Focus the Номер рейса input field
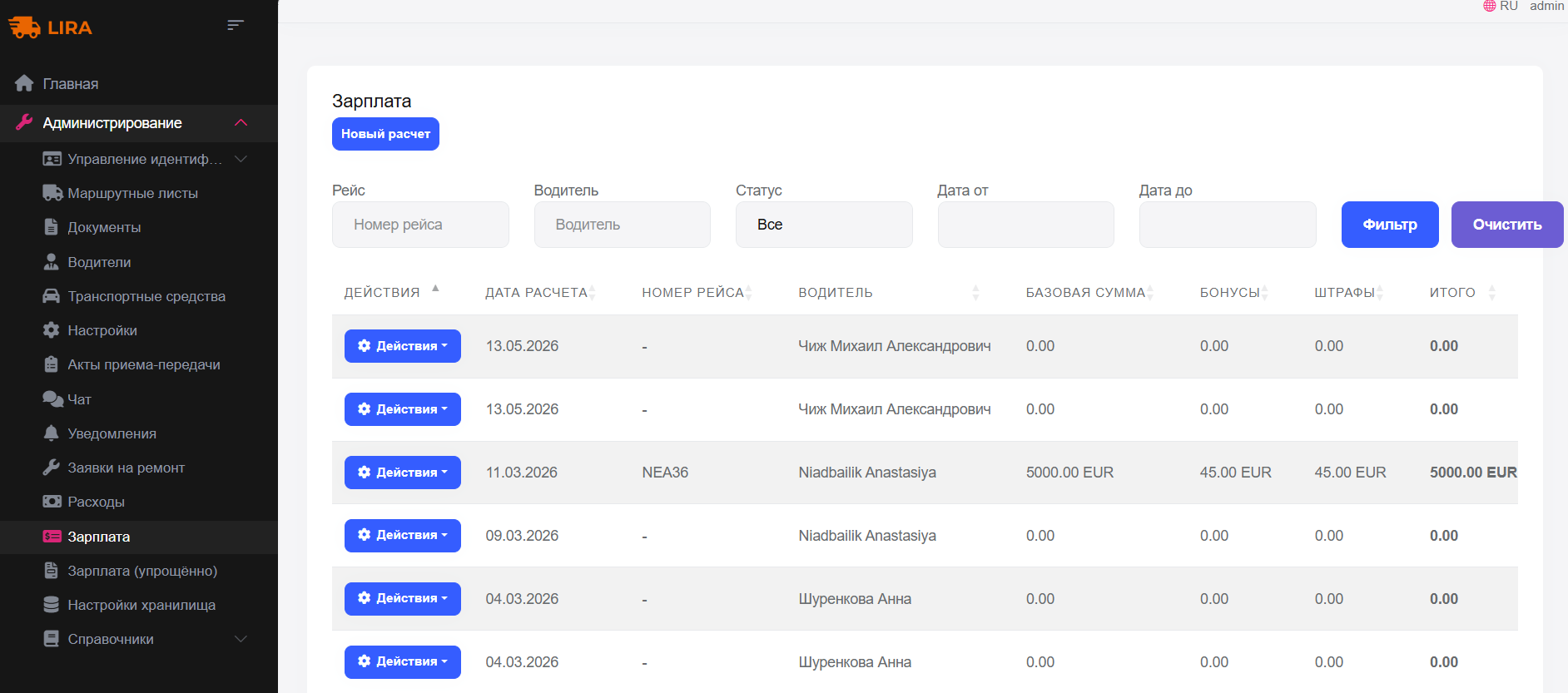 420,225
